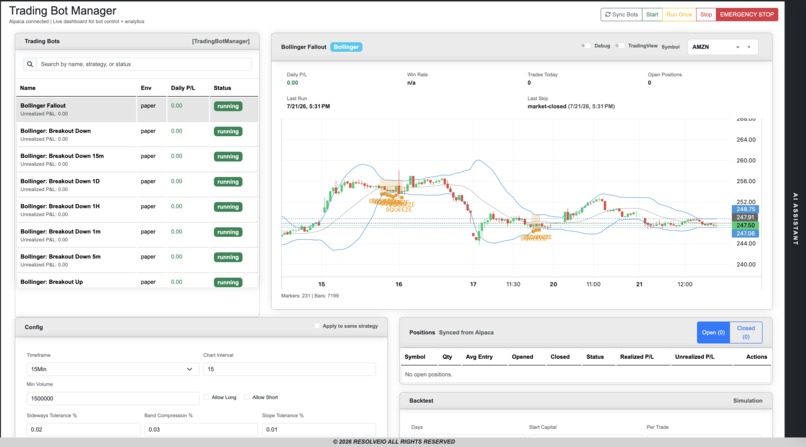Select the Bollinger Fallout bot row

coord(137,109)
